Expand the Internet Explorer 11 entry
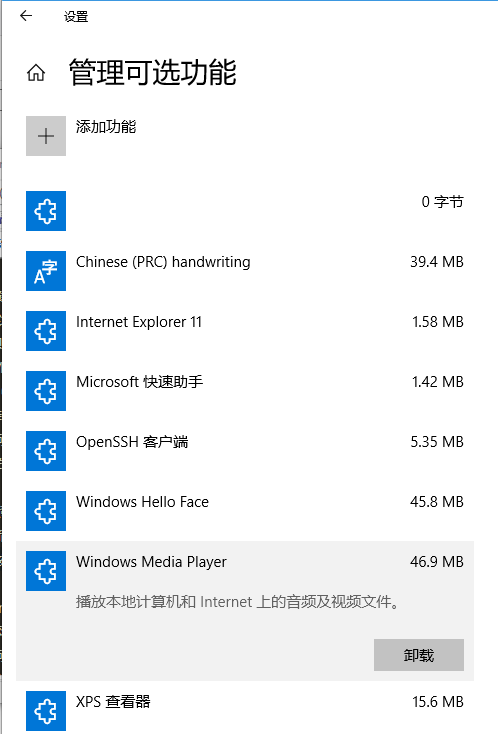 click(x=245, y=330)
